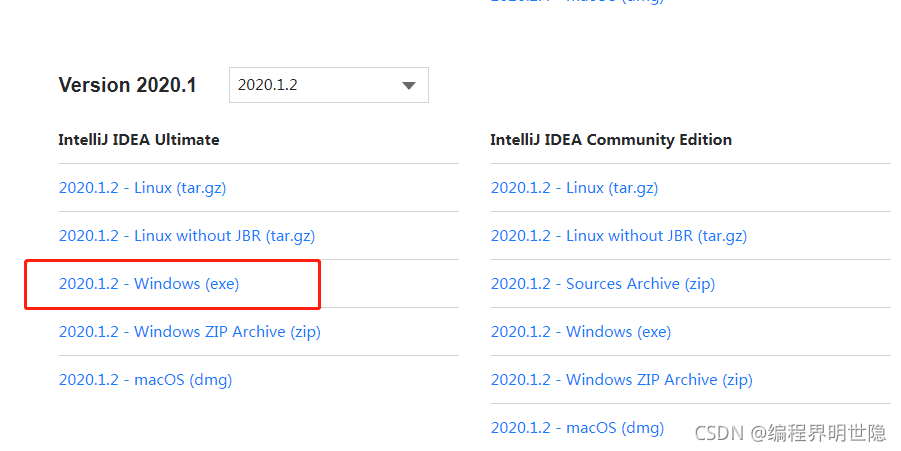Click the Version 2020.1 heading
Image resolution: width=901 pixels, height=451 pixels.
point(128,85)
